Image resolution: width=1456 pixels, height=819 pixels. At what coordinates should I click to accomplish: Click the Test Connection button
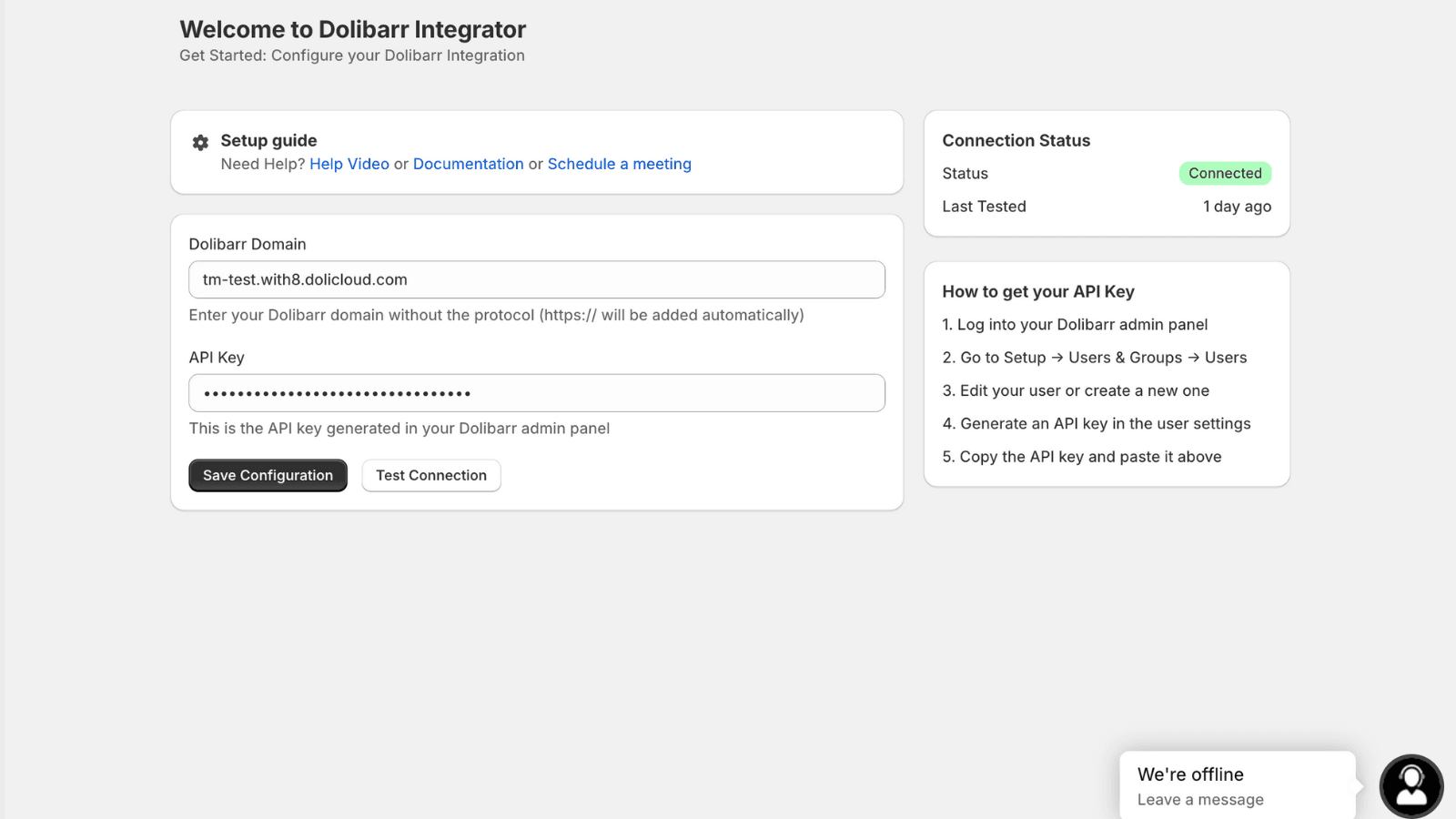click(431, 475)
